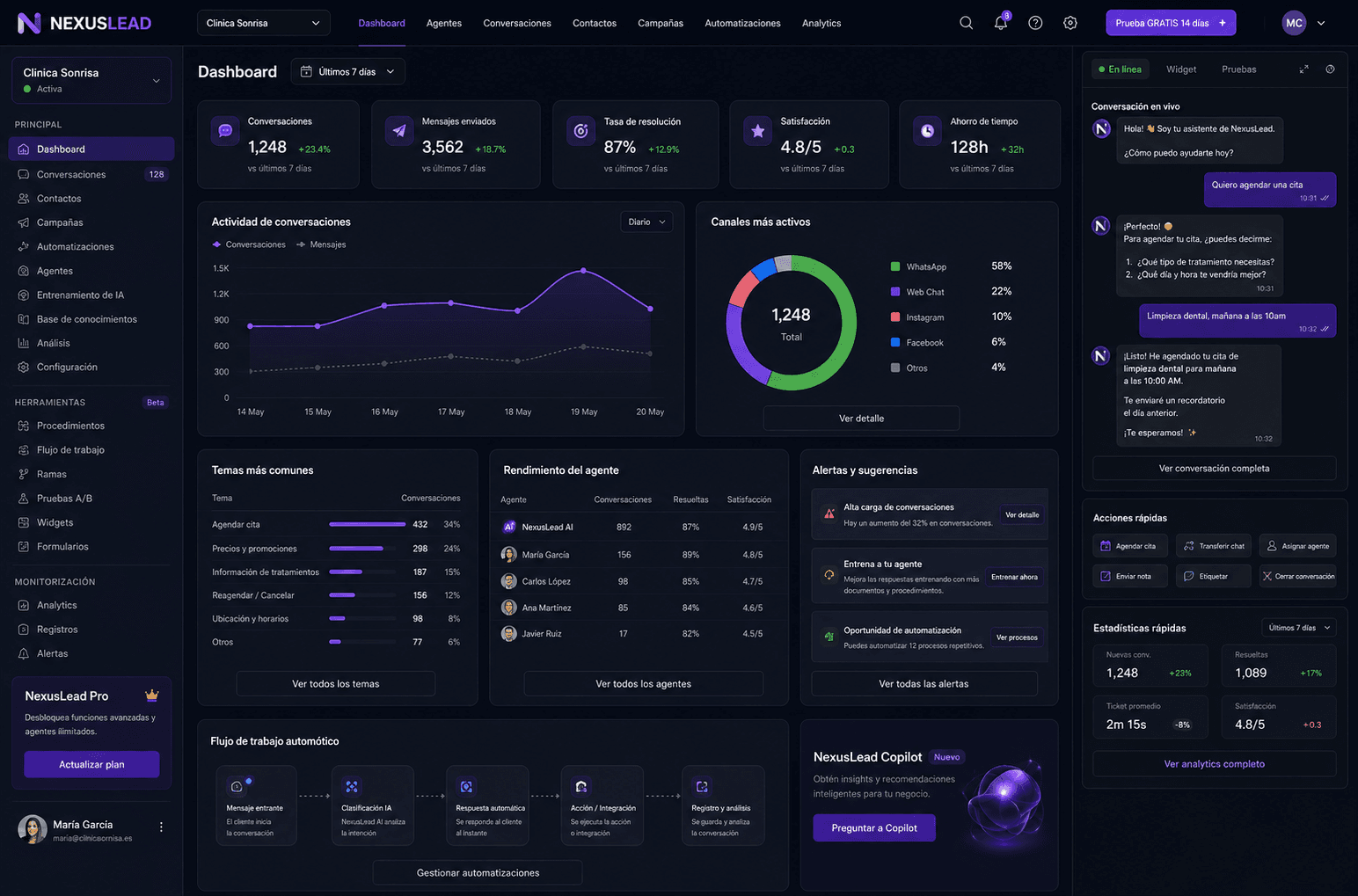1358x896 pixels.
Task: Click Ver todos los temas
Action: (335, 684)
